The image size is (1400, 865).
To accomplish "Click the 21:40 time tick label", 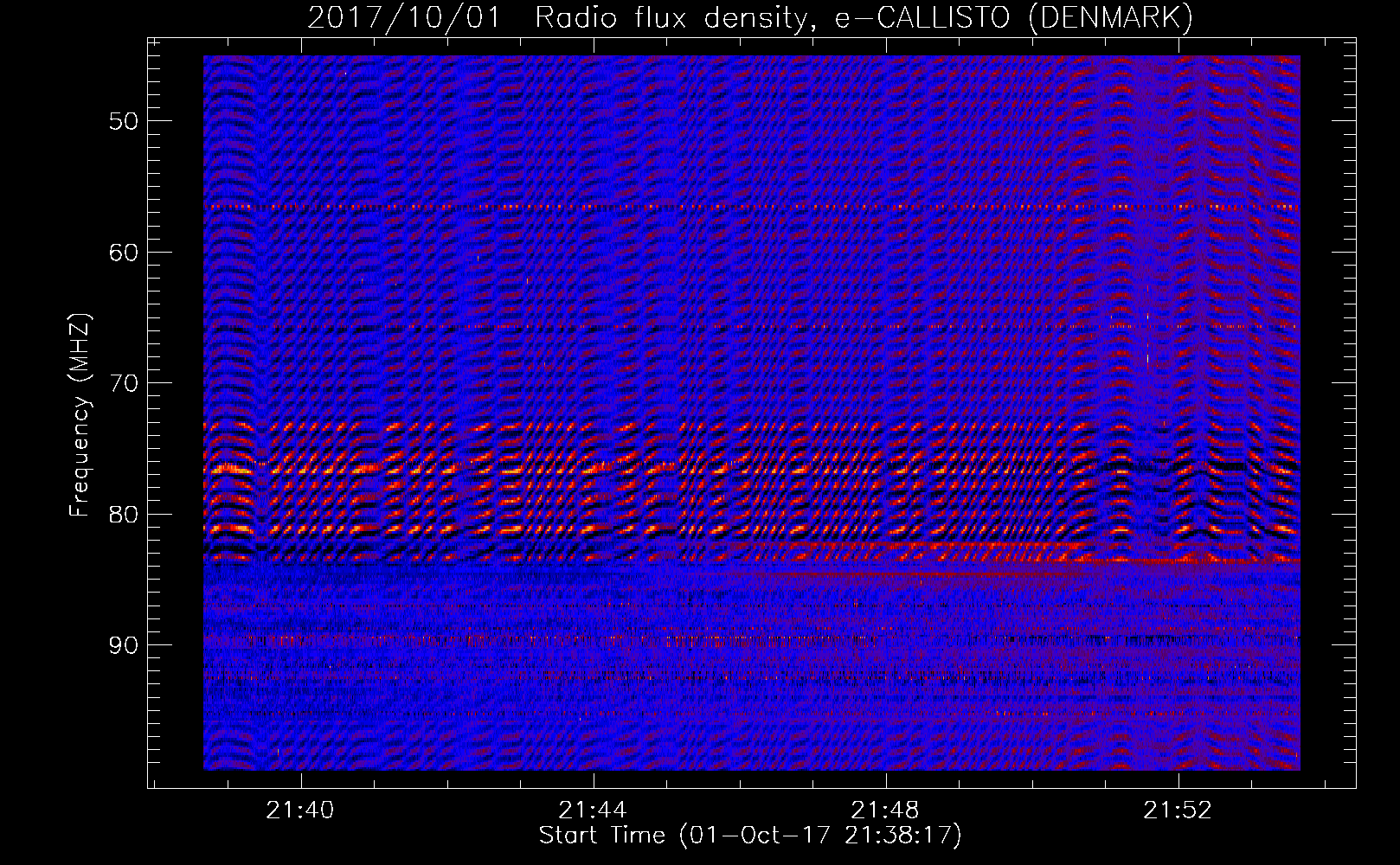I will point(300,811).
